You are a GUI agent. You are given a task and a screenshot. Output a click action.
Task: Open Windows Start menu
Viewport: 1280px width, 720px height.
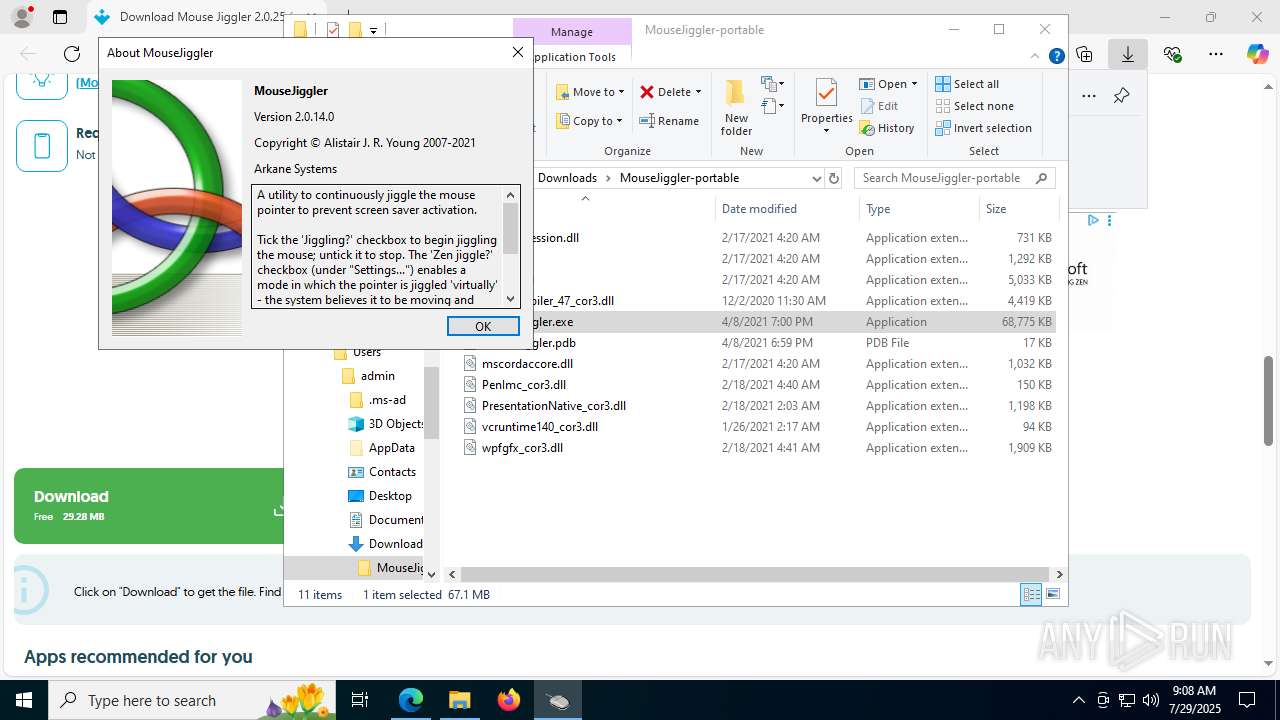(24, 700)
